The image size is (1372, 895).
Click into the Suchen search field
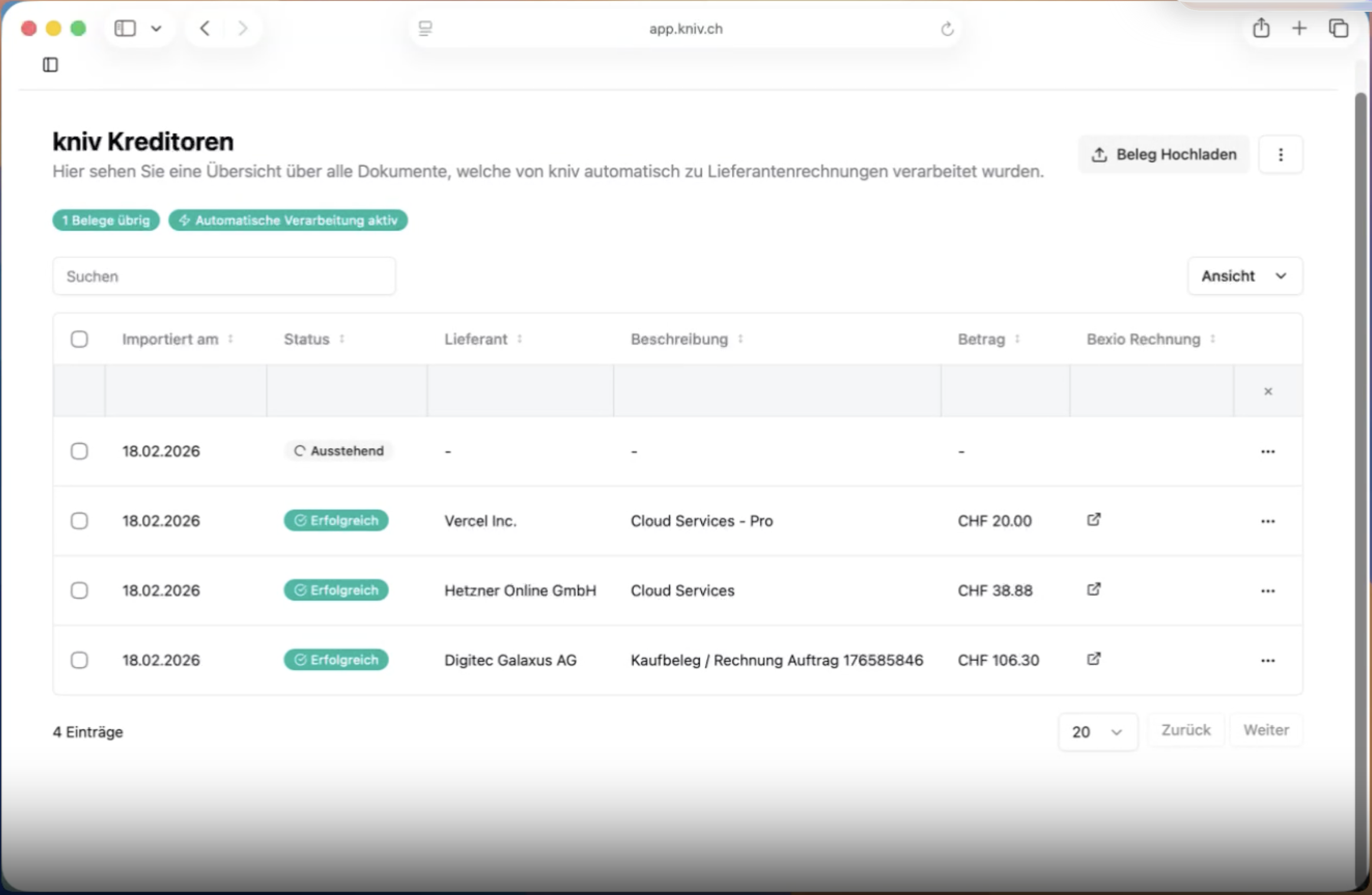[224, 276]
